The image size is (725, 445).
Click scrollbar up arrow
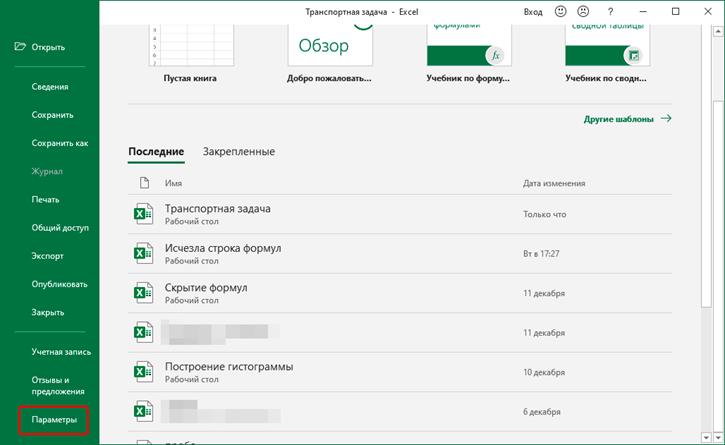(x=718, y=31)
